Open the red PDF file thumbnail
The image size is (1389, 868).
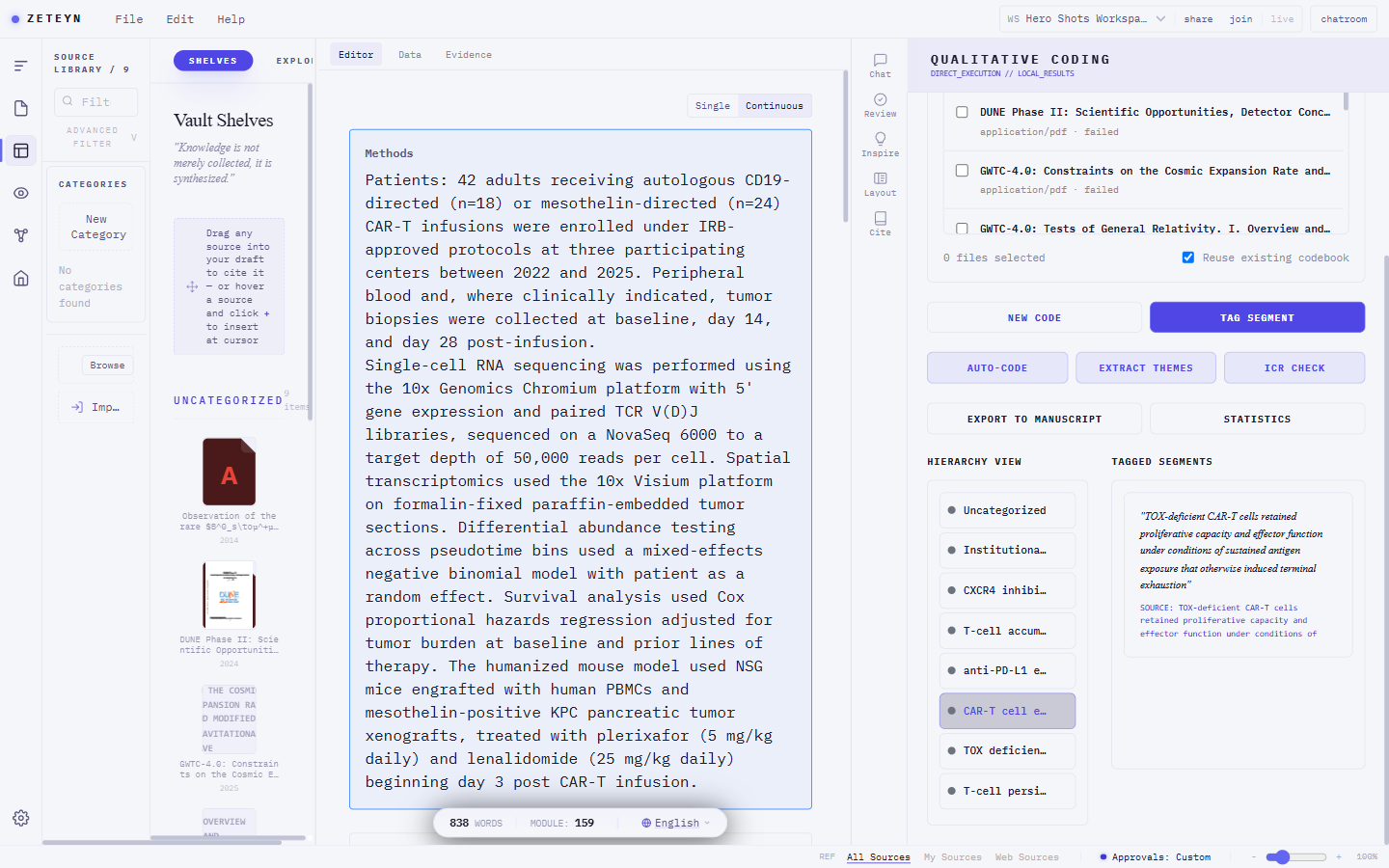tap(229, 472)
